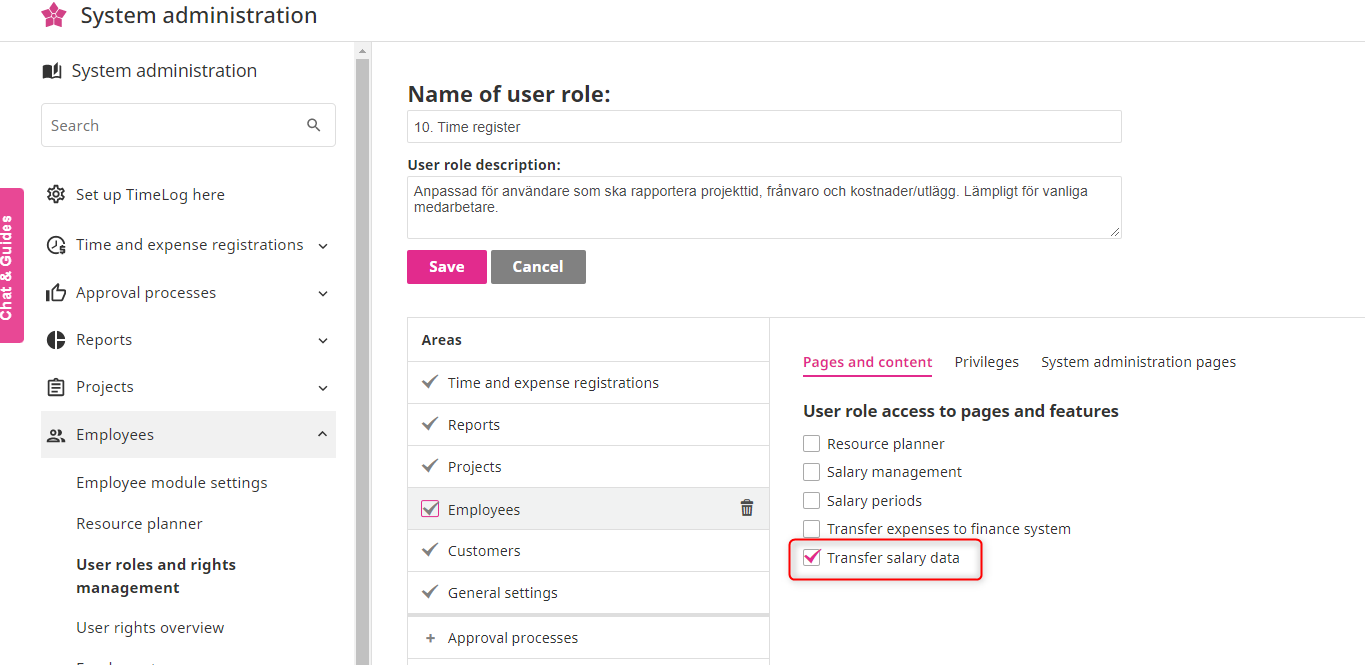The height and width of the screenshot is (665, 1365).
Task: Enable the Resource planner checkbox
Action: coord(812,444)
